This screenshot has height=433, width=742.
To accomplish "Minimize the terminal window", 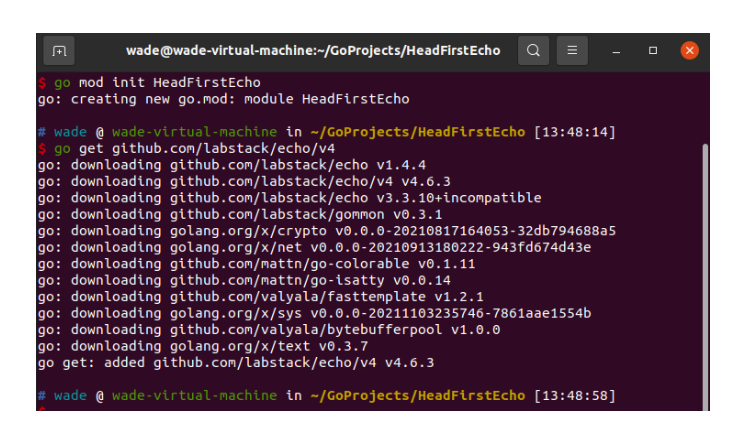I will tap(616, 51).
